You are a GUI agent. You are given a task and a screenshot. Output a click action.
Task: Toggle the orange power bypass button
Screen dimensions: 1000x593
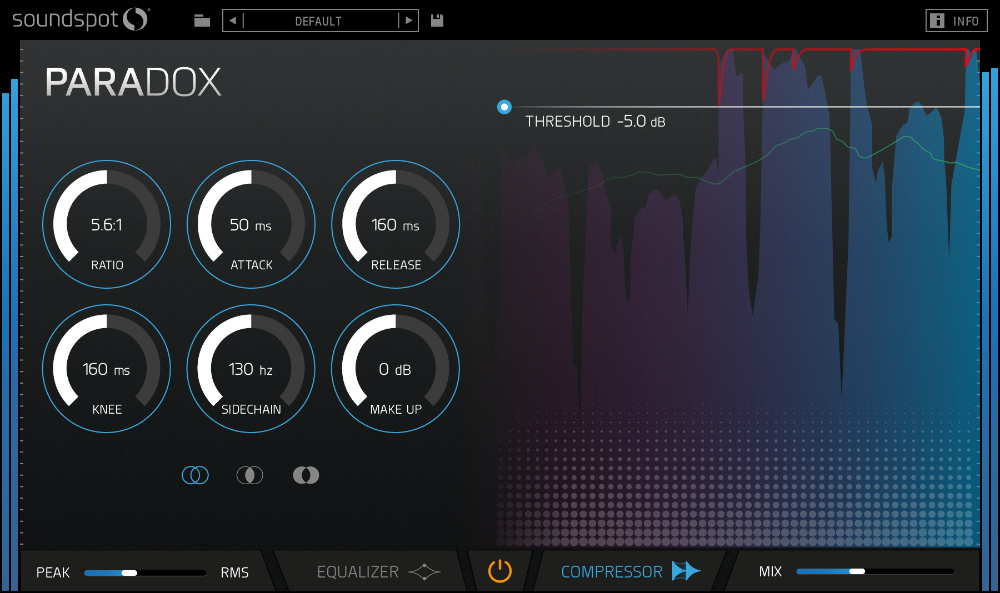pos(500,571)
